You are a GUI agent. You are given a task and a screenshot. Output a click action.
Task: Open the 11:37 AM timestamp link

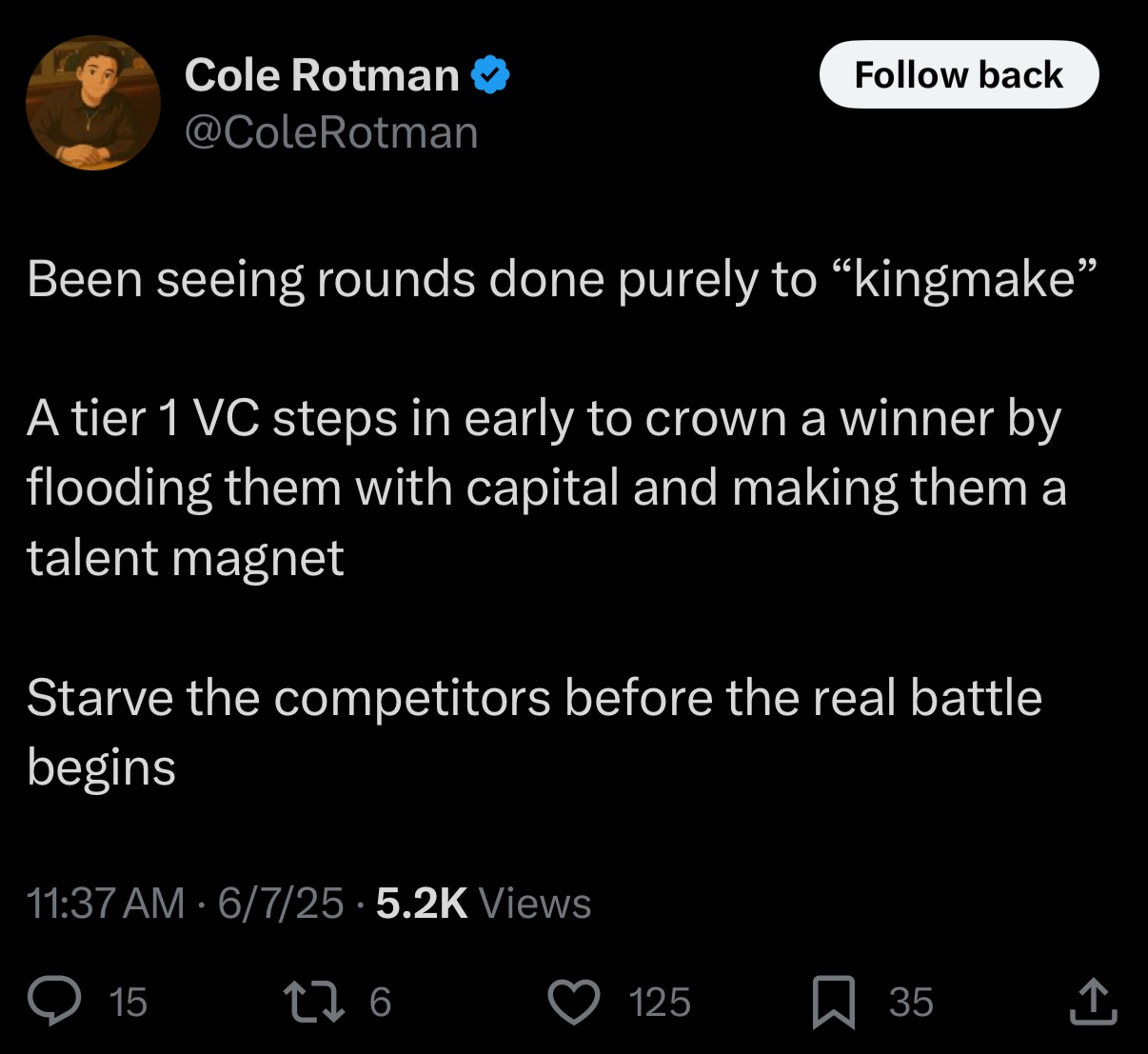click(106, 903)
